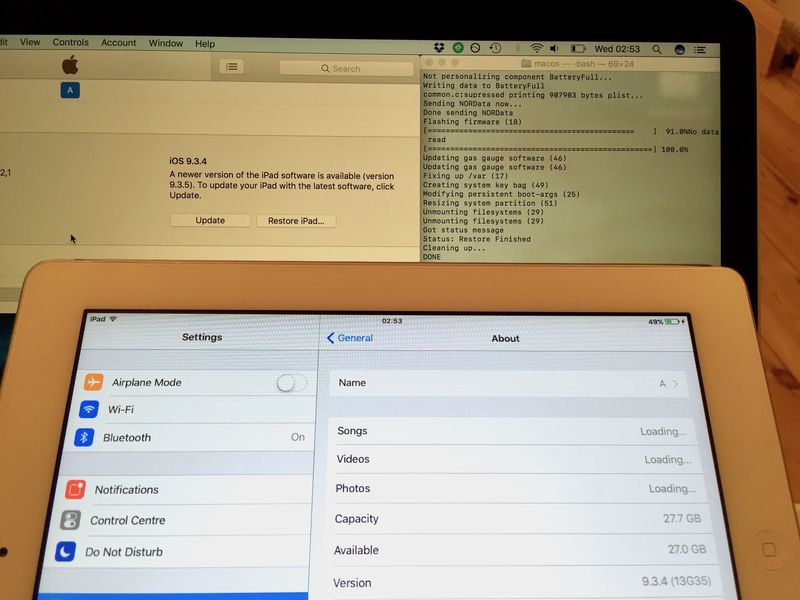Open Do Not Disturb settings icon

pyautogui.click(x=65, y=552)
